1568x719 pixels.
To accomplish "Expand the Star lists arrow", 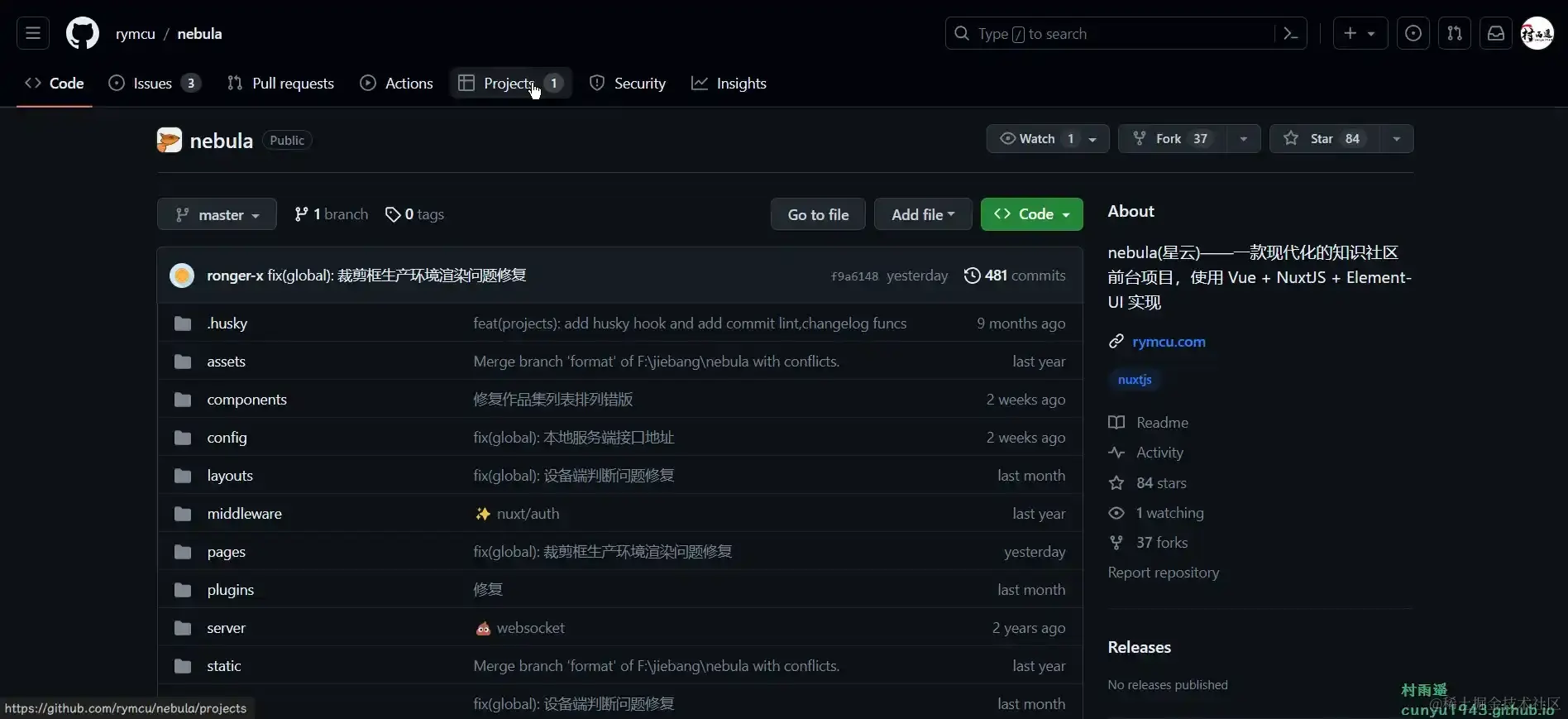I will pos(1396,139).
